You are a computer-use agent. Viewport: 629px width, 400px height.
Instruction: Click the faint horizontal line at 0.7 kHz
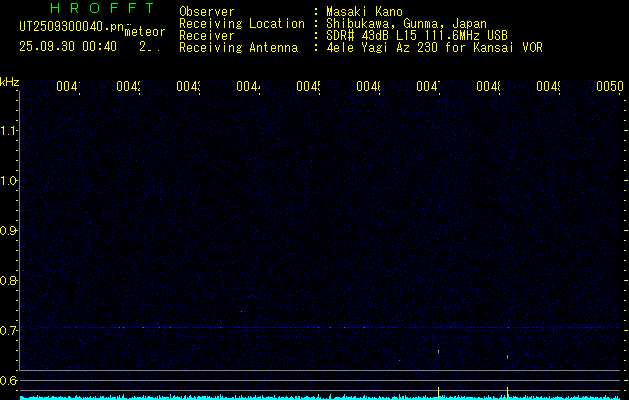(x=300, y=327)
